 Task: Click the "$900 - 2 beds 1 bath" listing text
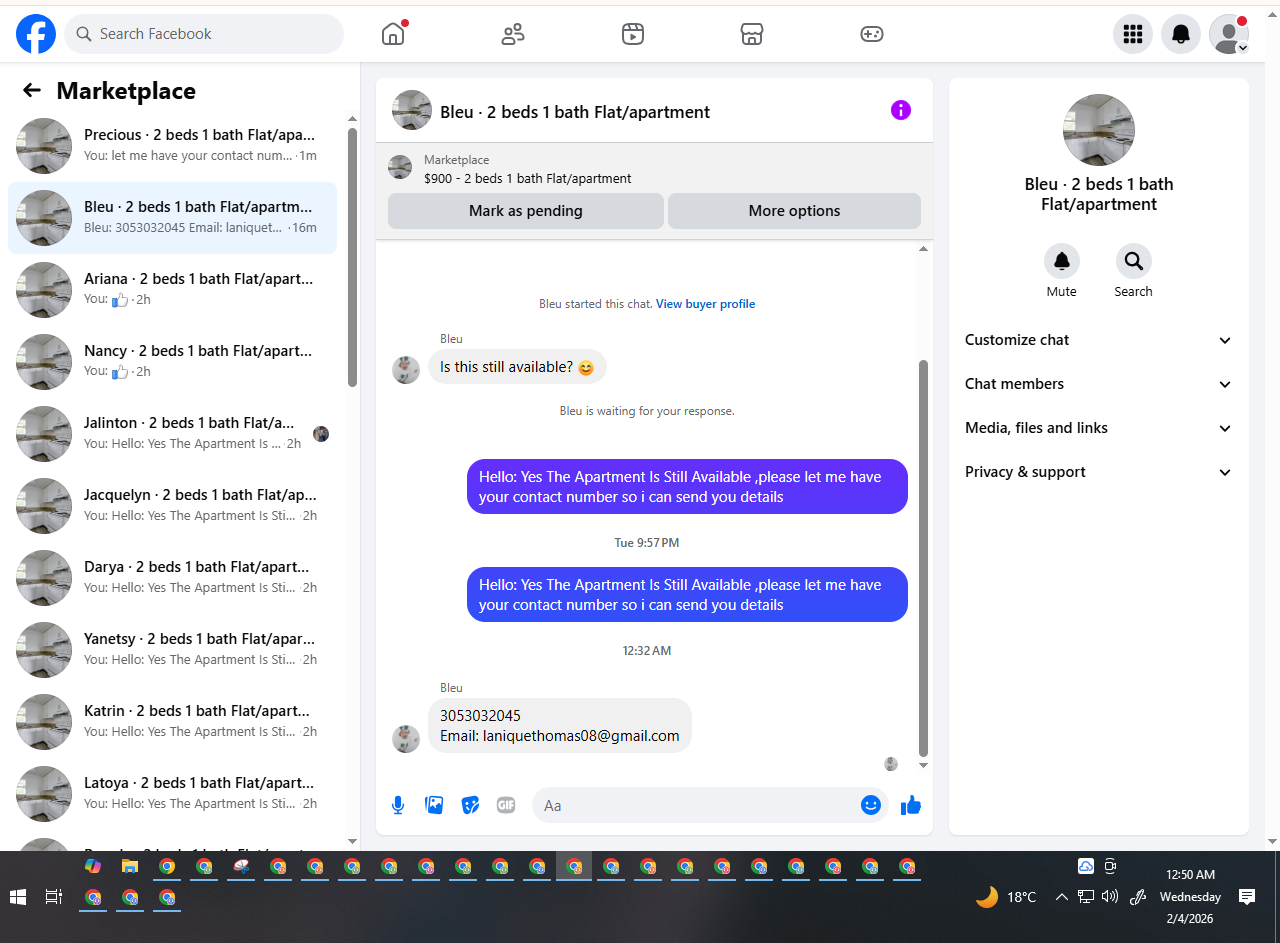528,179
